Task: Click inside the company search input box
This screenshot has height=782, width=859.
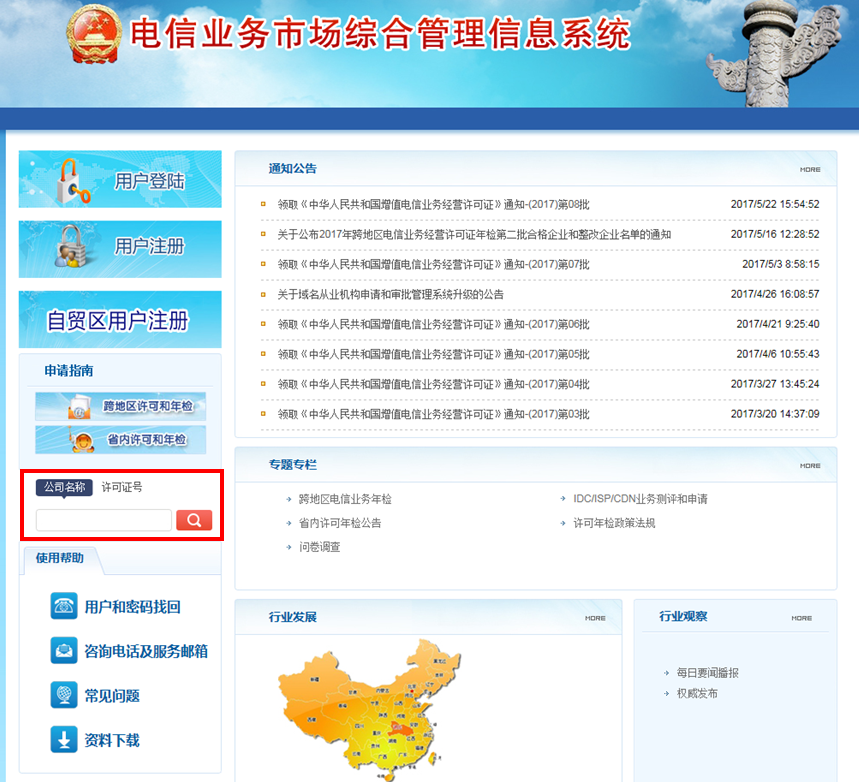Action: click(x=103, y=520)
